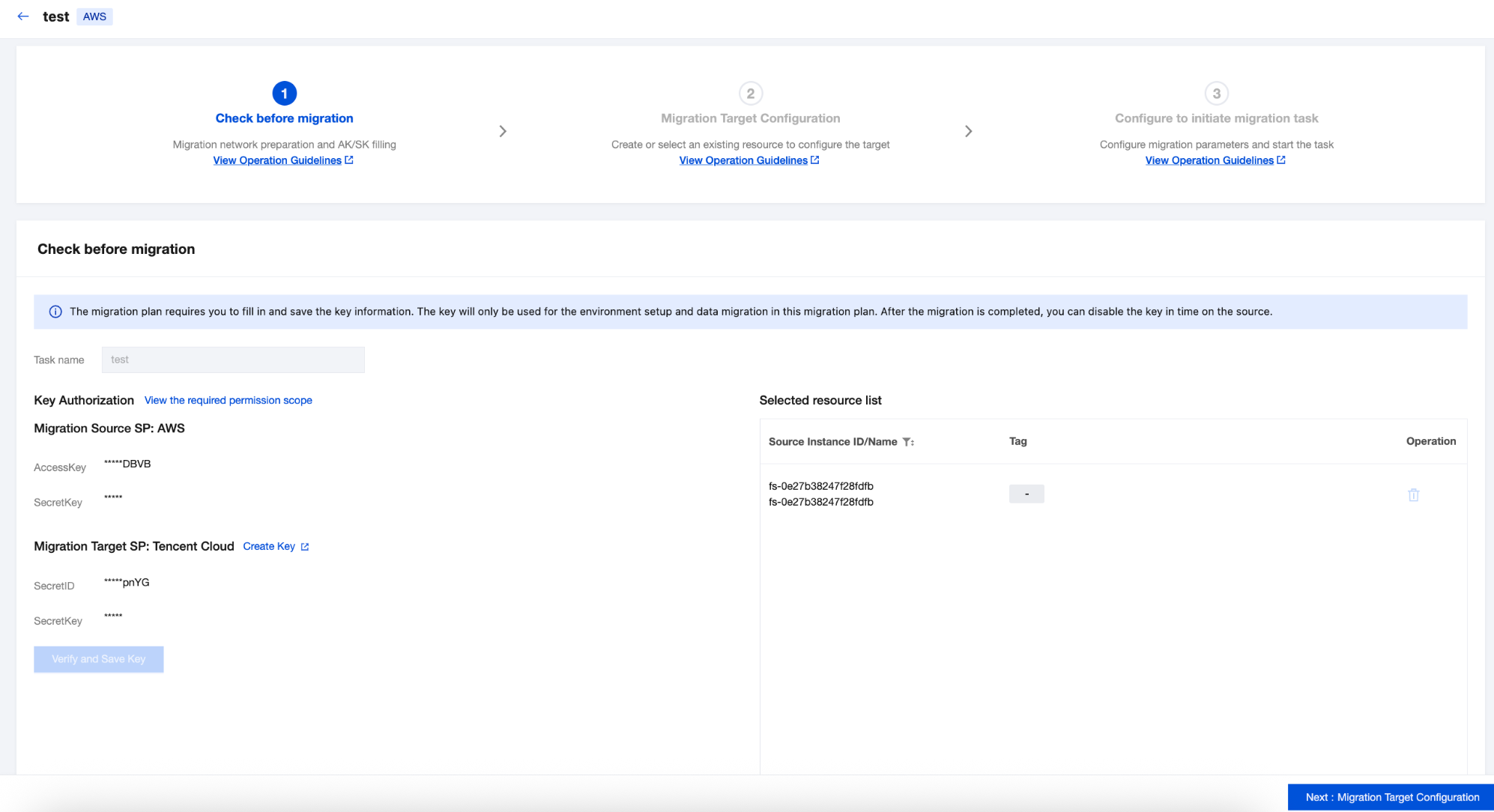The height and width of the screenshot is (812, 1494).
Task: Click the delete trash icon for fs-0e27b38247f28fdfb
Action: 1413,494
